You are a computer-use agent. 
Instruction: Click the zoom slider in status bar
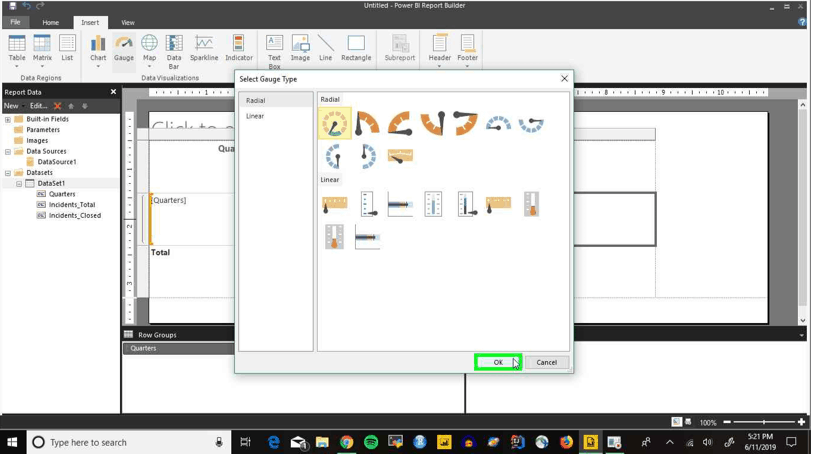click(764, 422)
